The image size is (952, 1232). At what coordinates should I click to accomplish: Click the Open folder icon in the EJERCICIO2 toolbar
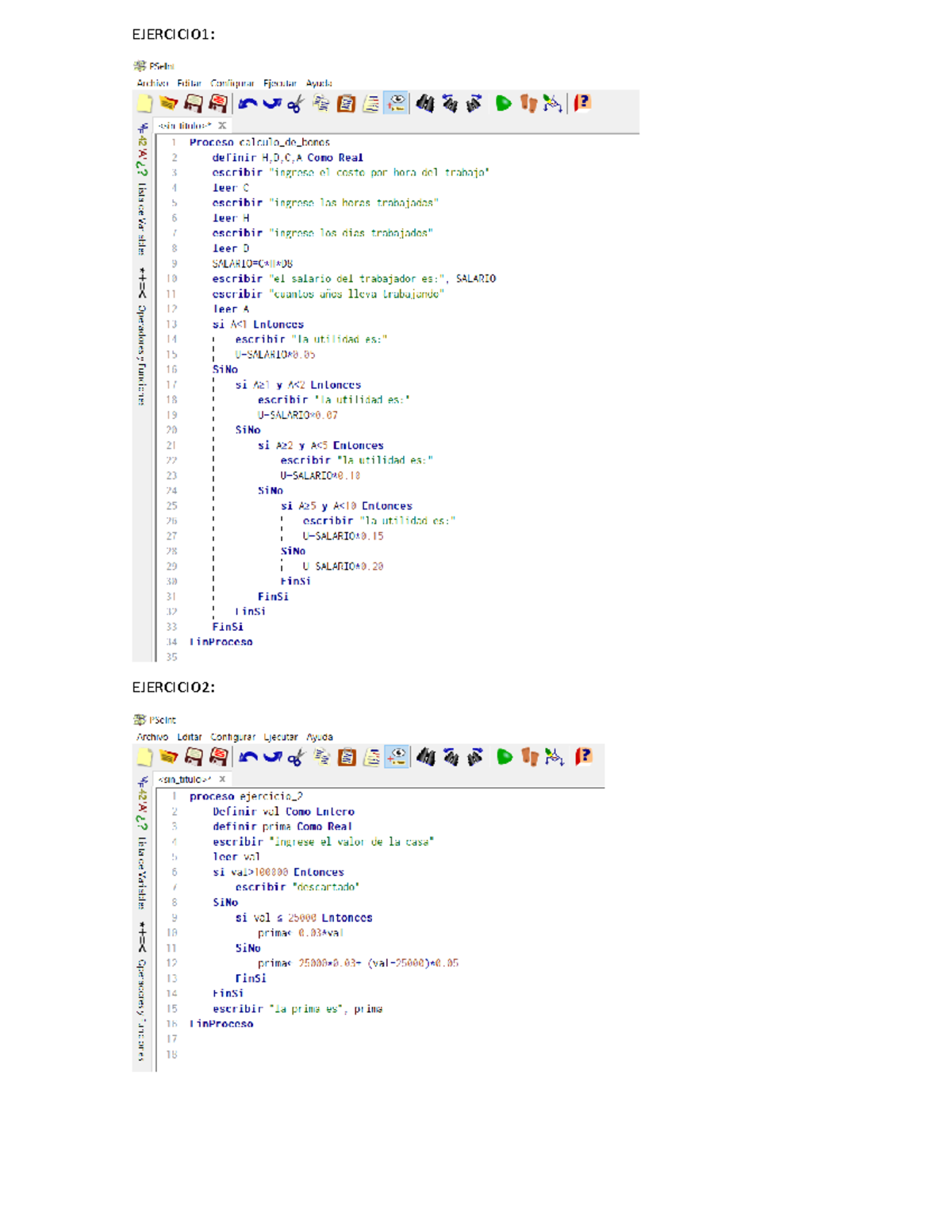point(168,757)
